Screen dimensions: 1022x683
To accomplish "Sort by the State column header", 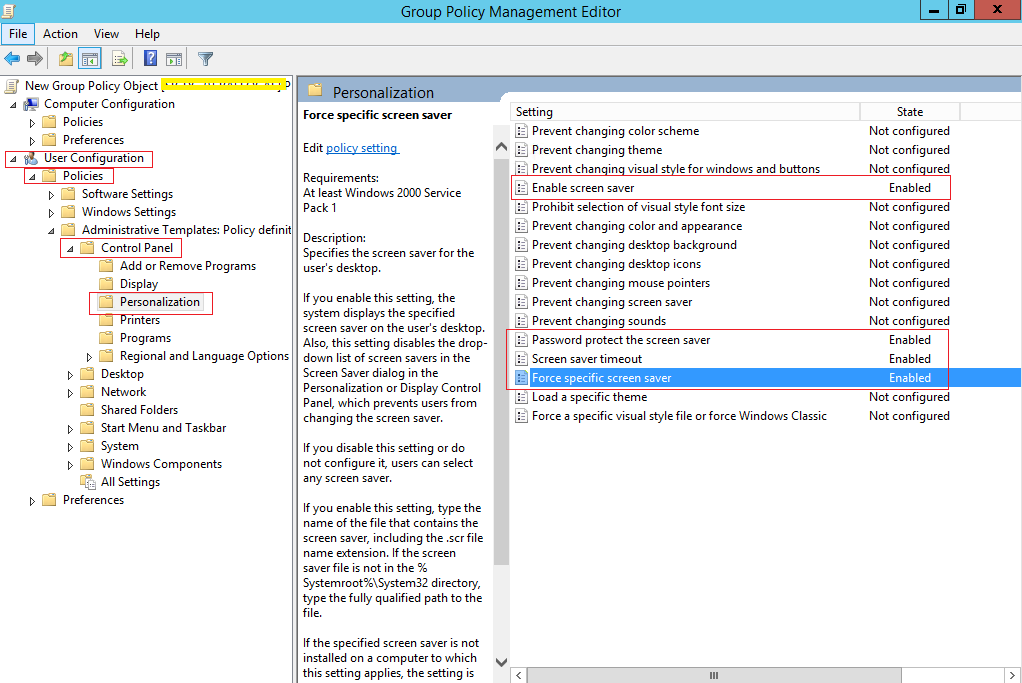I will (x=910, y=112).
